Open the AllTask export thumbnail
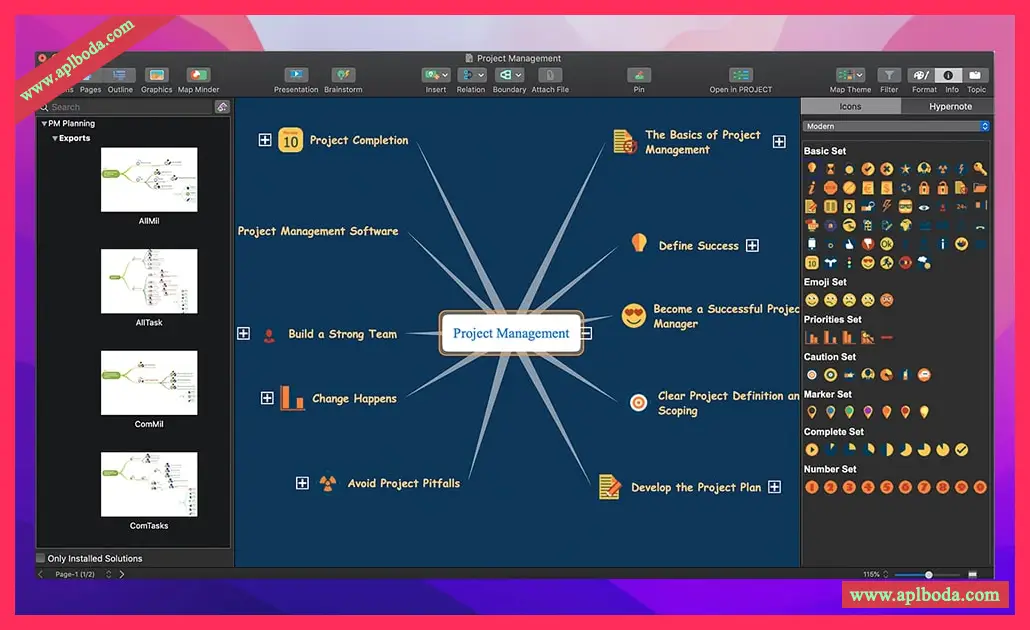Screen dimensions: 1030x630 pos(149,281)
